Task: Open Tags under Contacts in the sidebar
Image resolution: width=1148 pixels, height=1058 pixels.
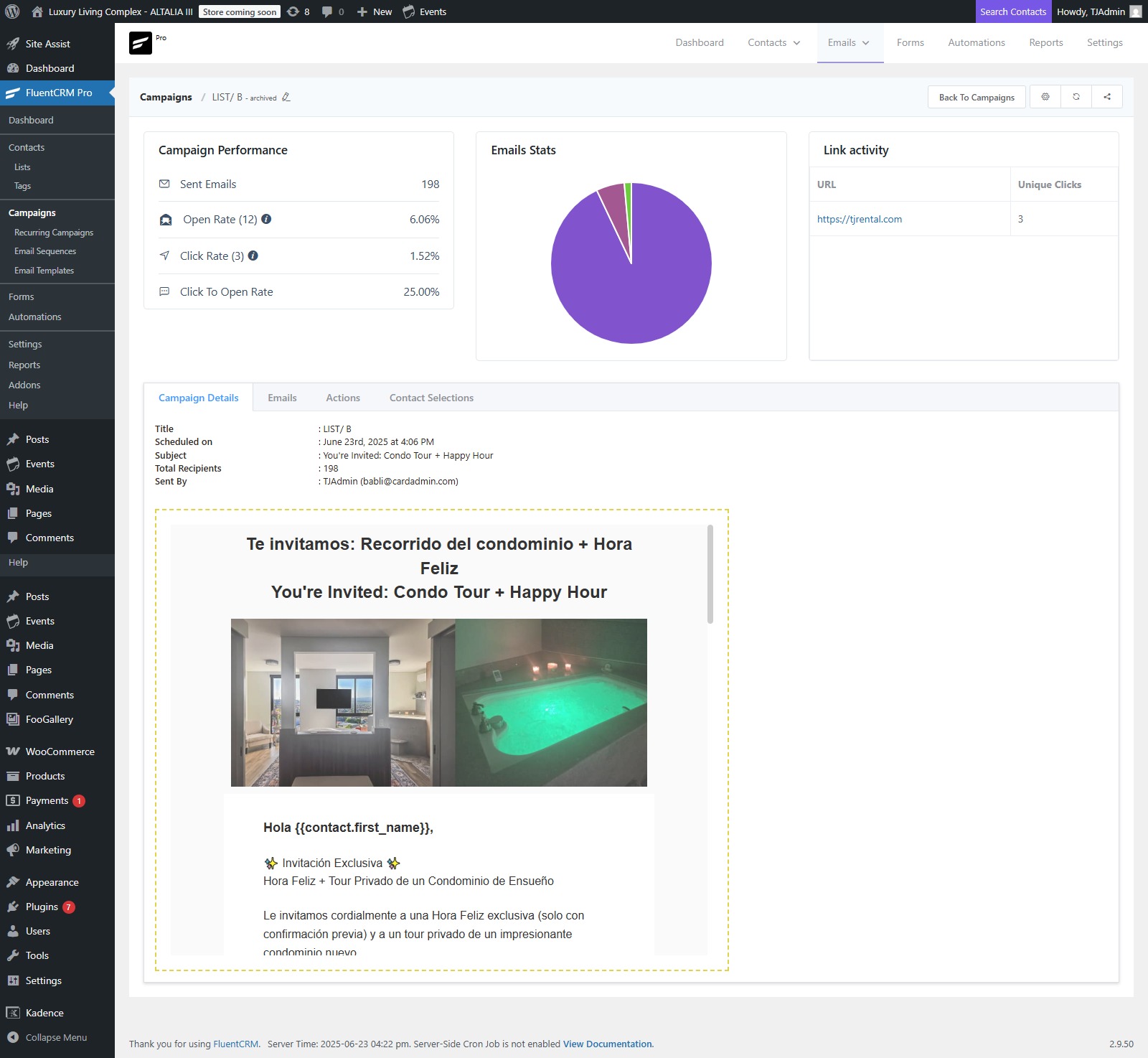Action: click(x=22, y=186)
